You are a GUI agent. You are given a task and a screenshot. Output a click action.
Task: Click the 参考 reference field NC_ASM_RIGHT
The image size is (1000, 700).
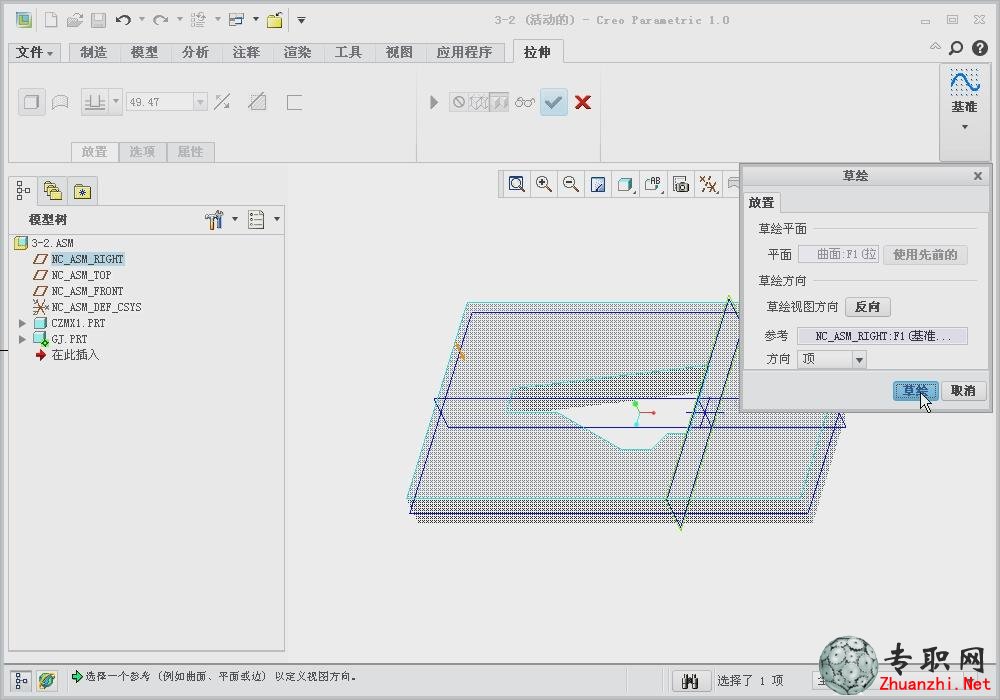click(882, 336)
